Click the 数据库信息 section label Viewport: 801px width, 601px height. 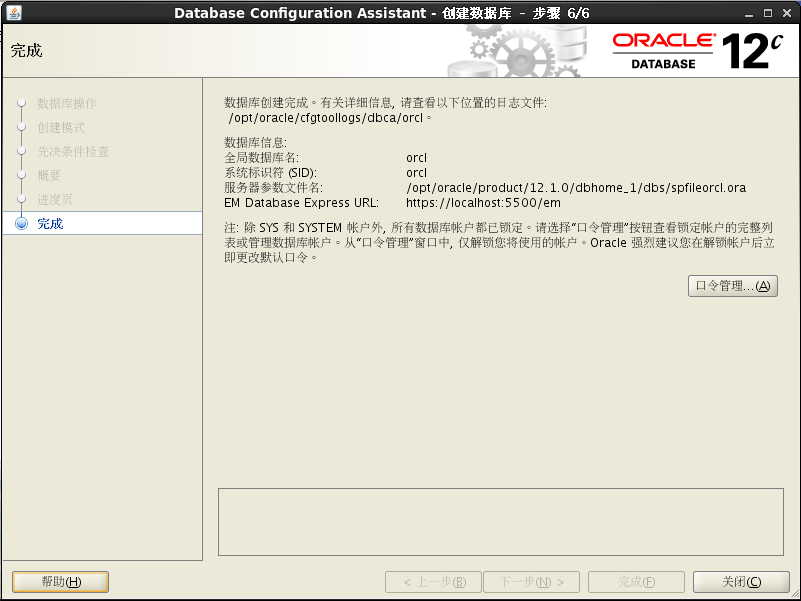(255, 143)
